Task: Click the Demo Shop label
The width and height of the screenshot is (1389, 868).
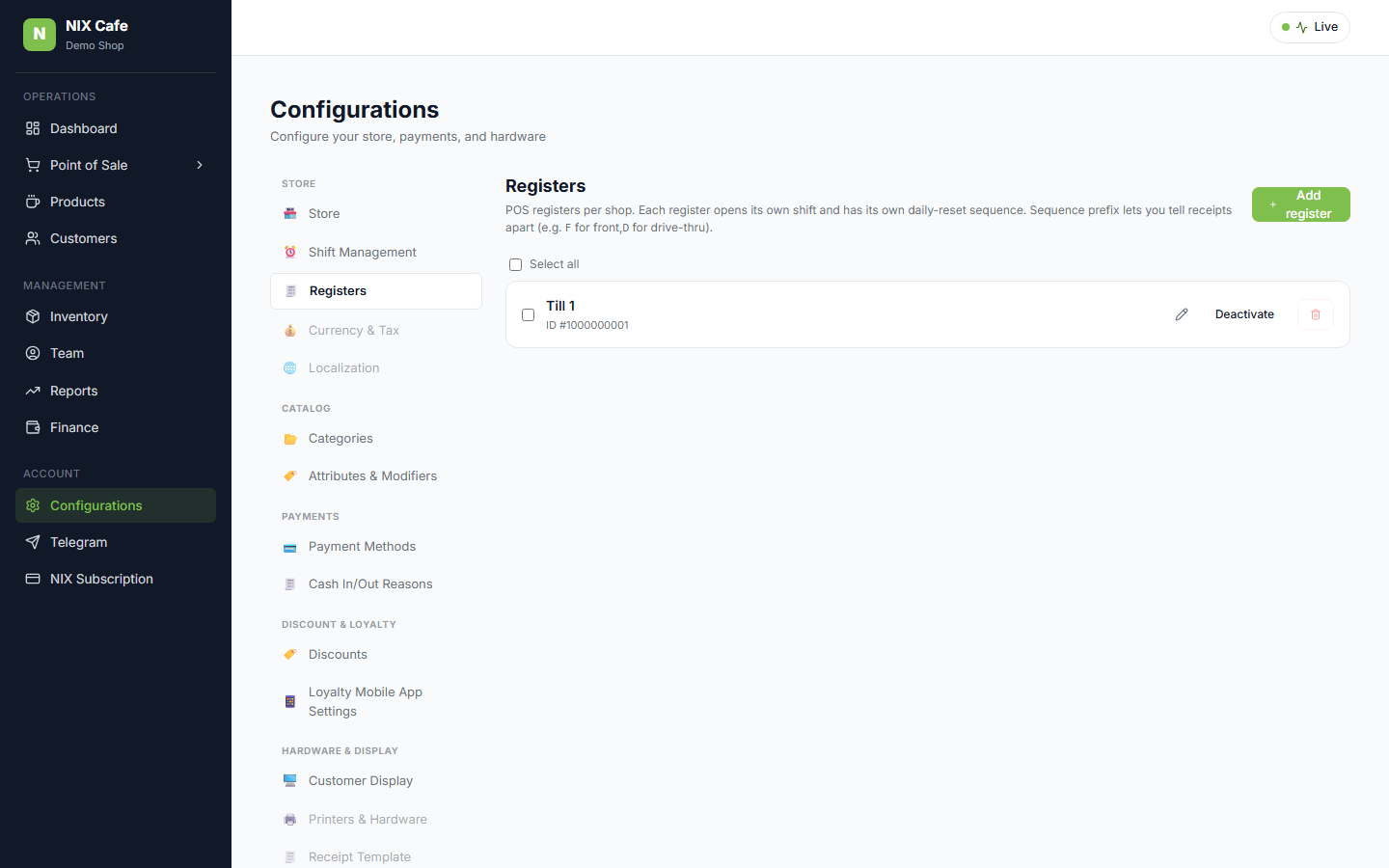Action: point(95,45)
